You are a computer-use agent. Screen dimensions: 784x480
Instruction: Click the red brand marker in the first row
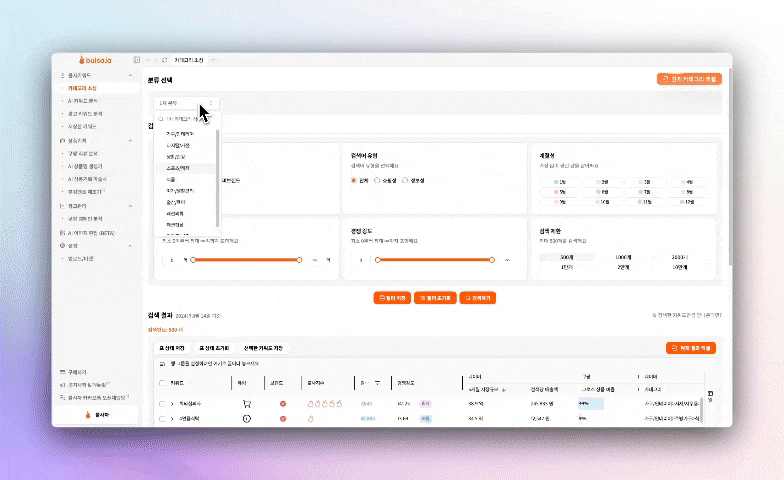[283, 404]
